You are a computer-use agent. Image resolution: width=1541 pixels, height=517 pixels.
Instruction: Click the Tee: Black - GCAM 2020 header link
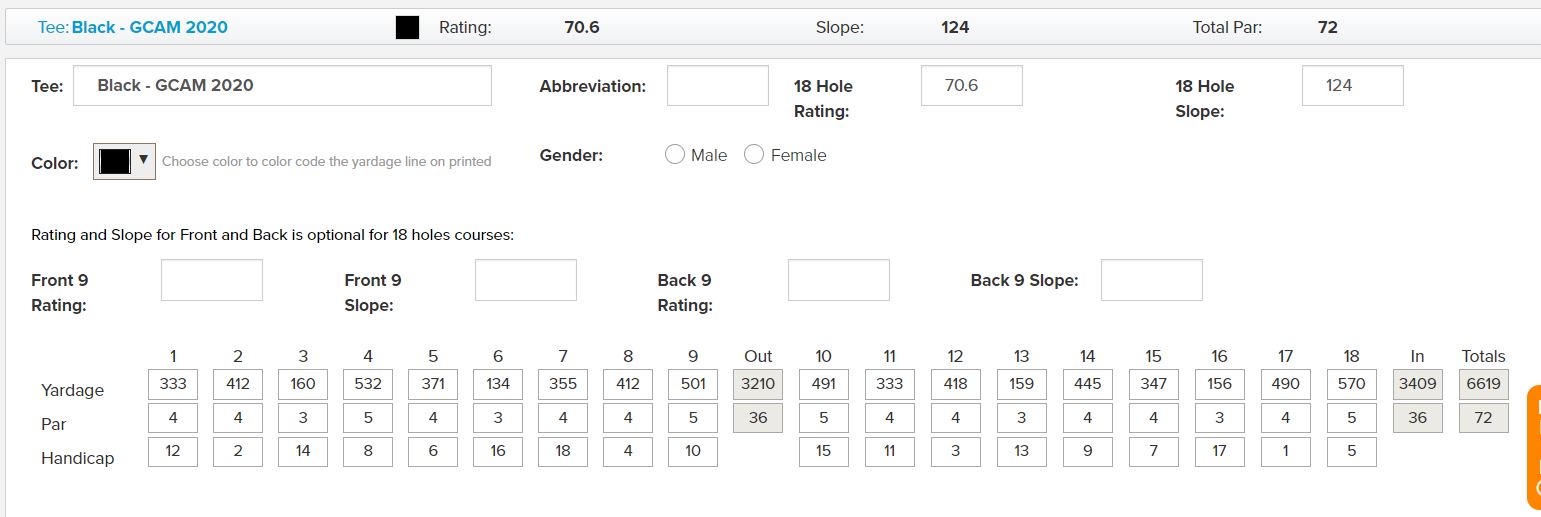133,28
